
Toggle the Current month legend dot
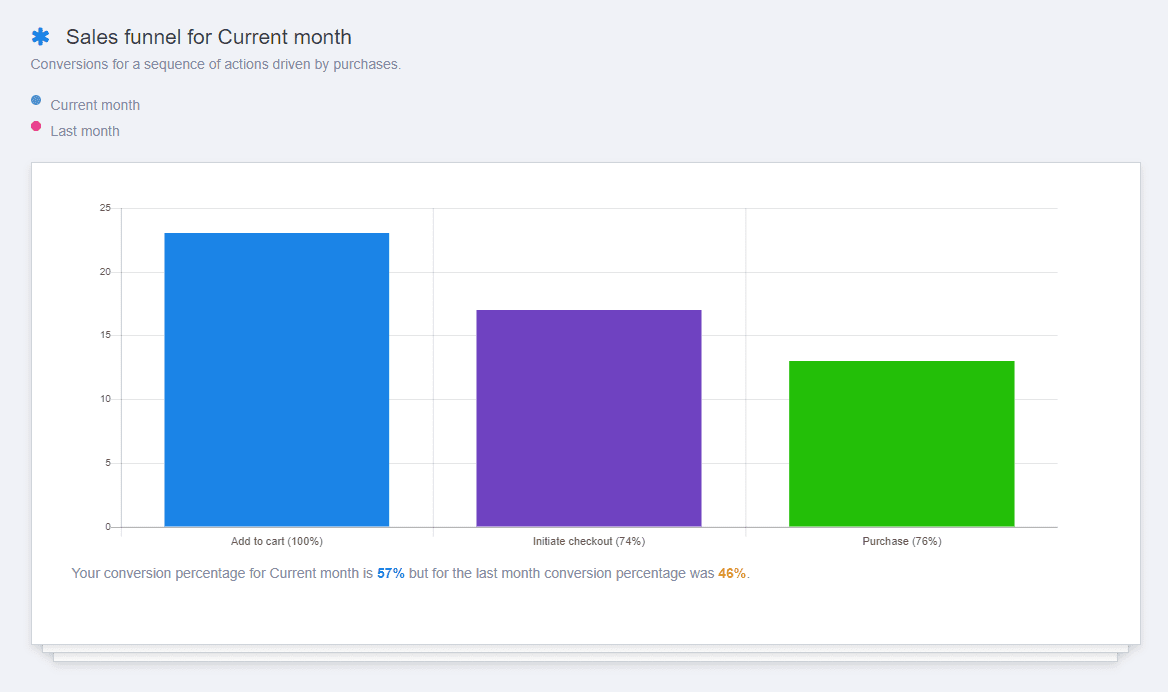[x=36, y=100]
